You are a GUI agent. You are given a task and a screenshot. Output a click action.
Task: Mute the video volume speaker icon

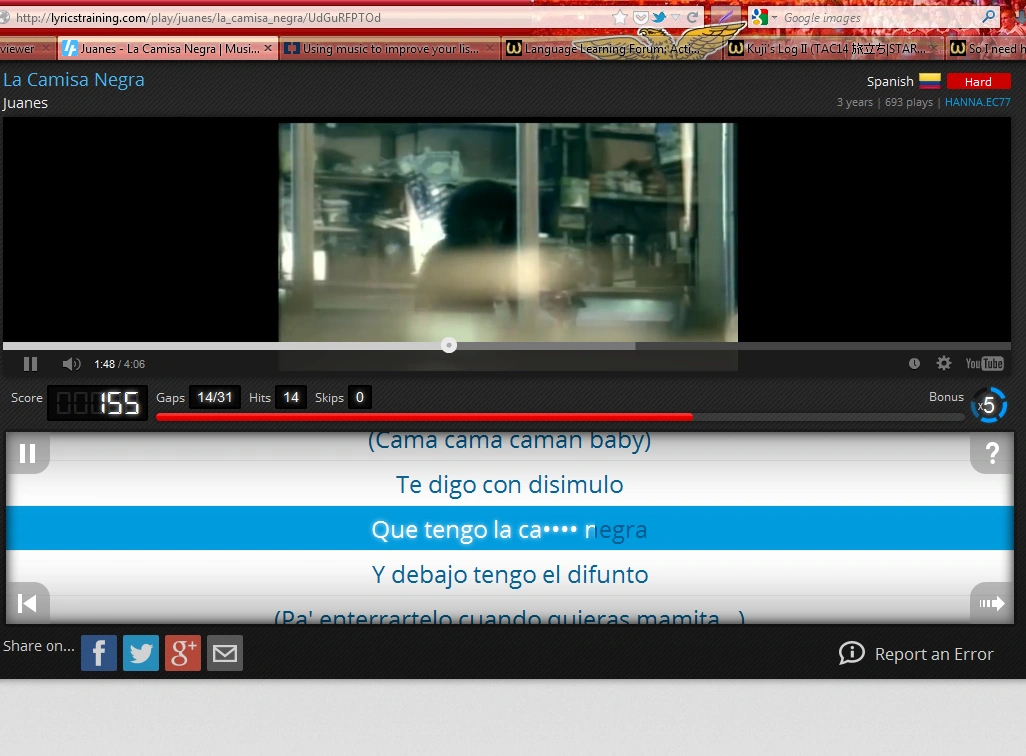click(x=71, y=364)
